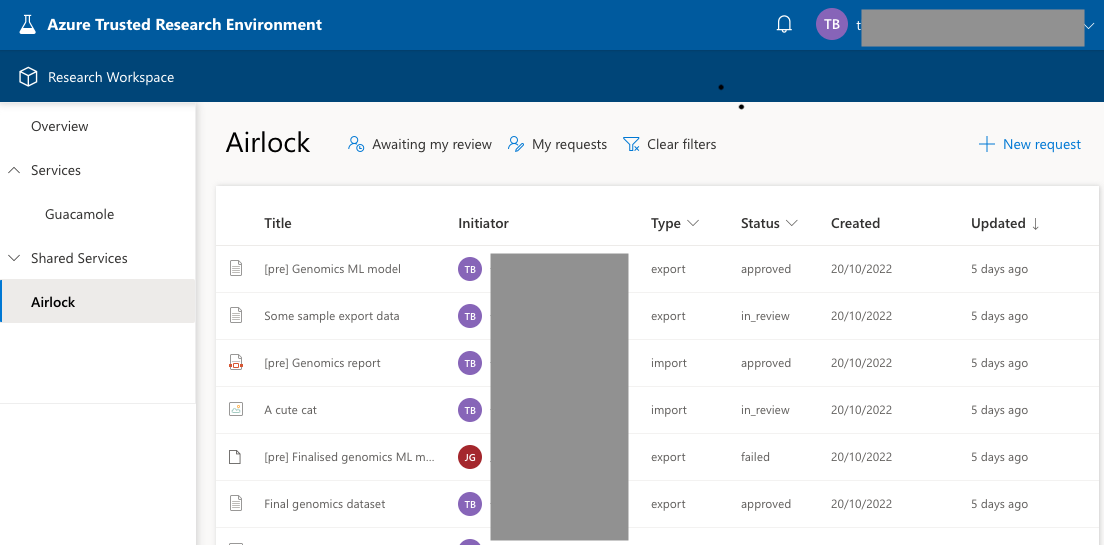
Task: Click the JG initiator avatar
Action: pyautogui.click(x=470, y=457)
